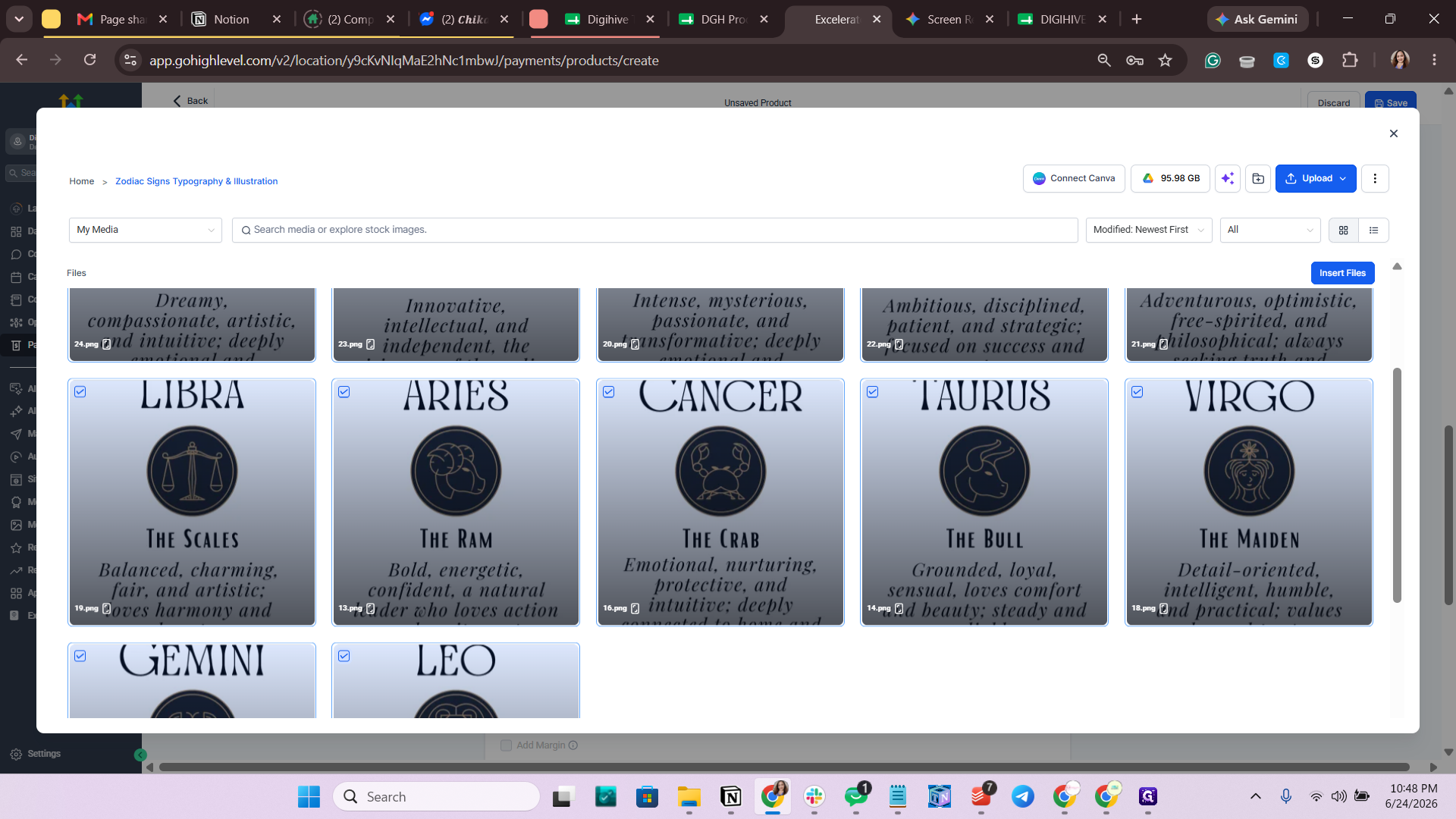Open the Modified: Newest First sort dropdown
Screen dimensions: 1456x819
click(x=1149, y=231)
